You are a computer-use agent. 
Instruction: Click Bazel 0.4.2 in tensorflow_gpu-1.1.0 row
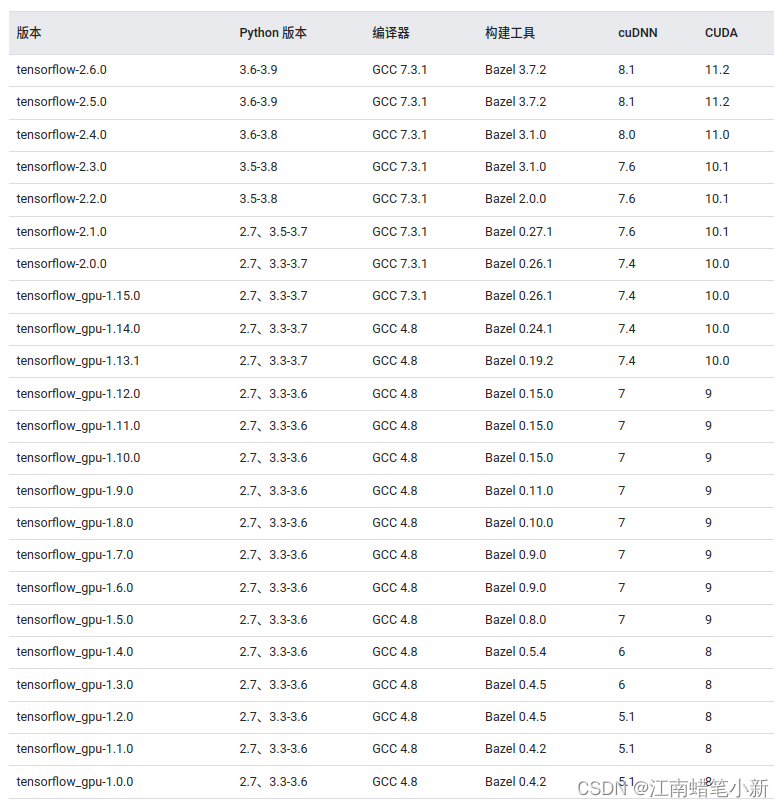pyautogui.click(x=515, y=749)
